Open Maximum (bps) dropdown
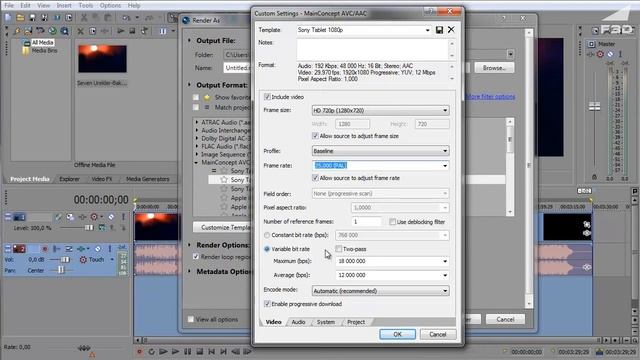 point(445,261)
